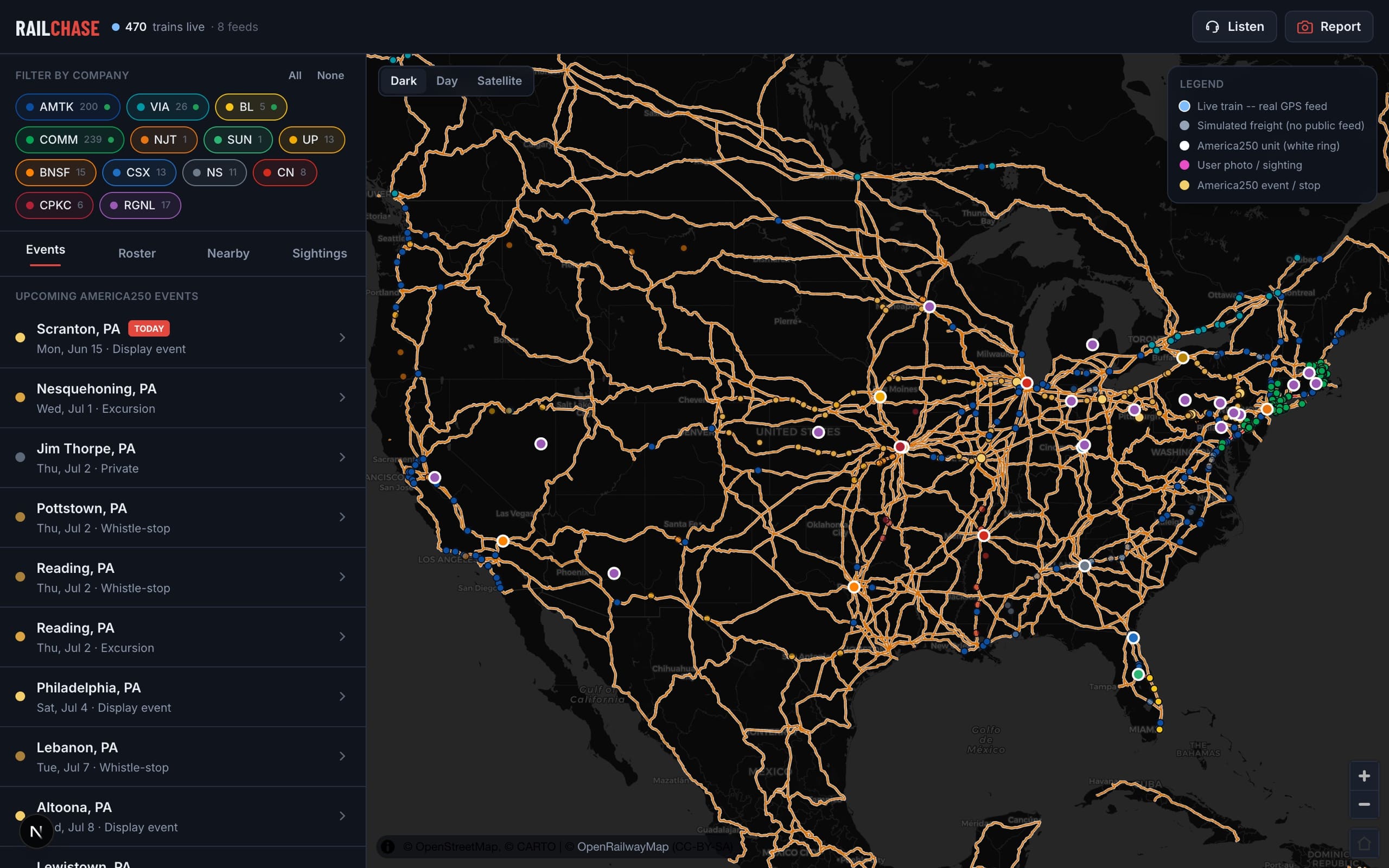Switch to the Sightings tab
Screen dimensions: 1389x868
click(320, 253)
